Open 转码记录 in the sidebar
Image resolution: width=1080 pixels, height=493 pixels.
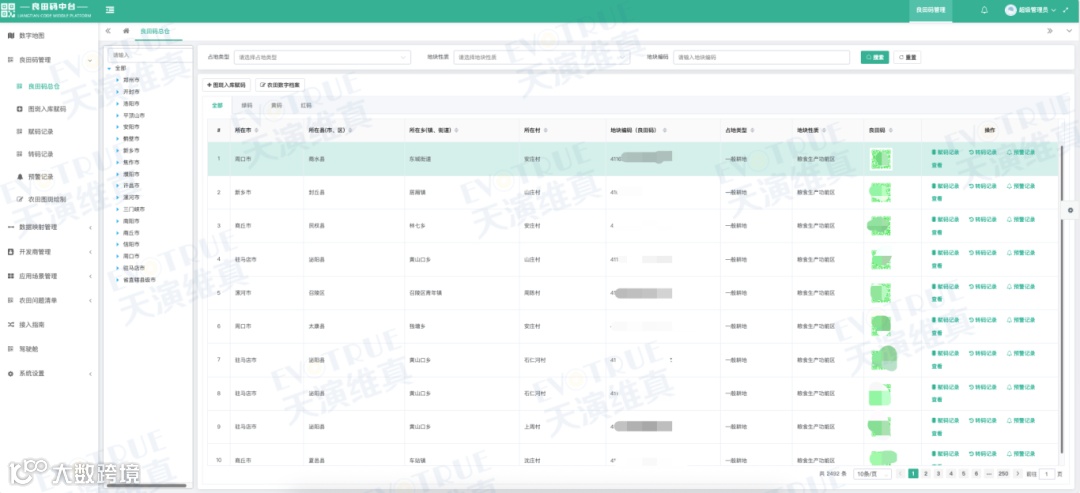point(41,154)
